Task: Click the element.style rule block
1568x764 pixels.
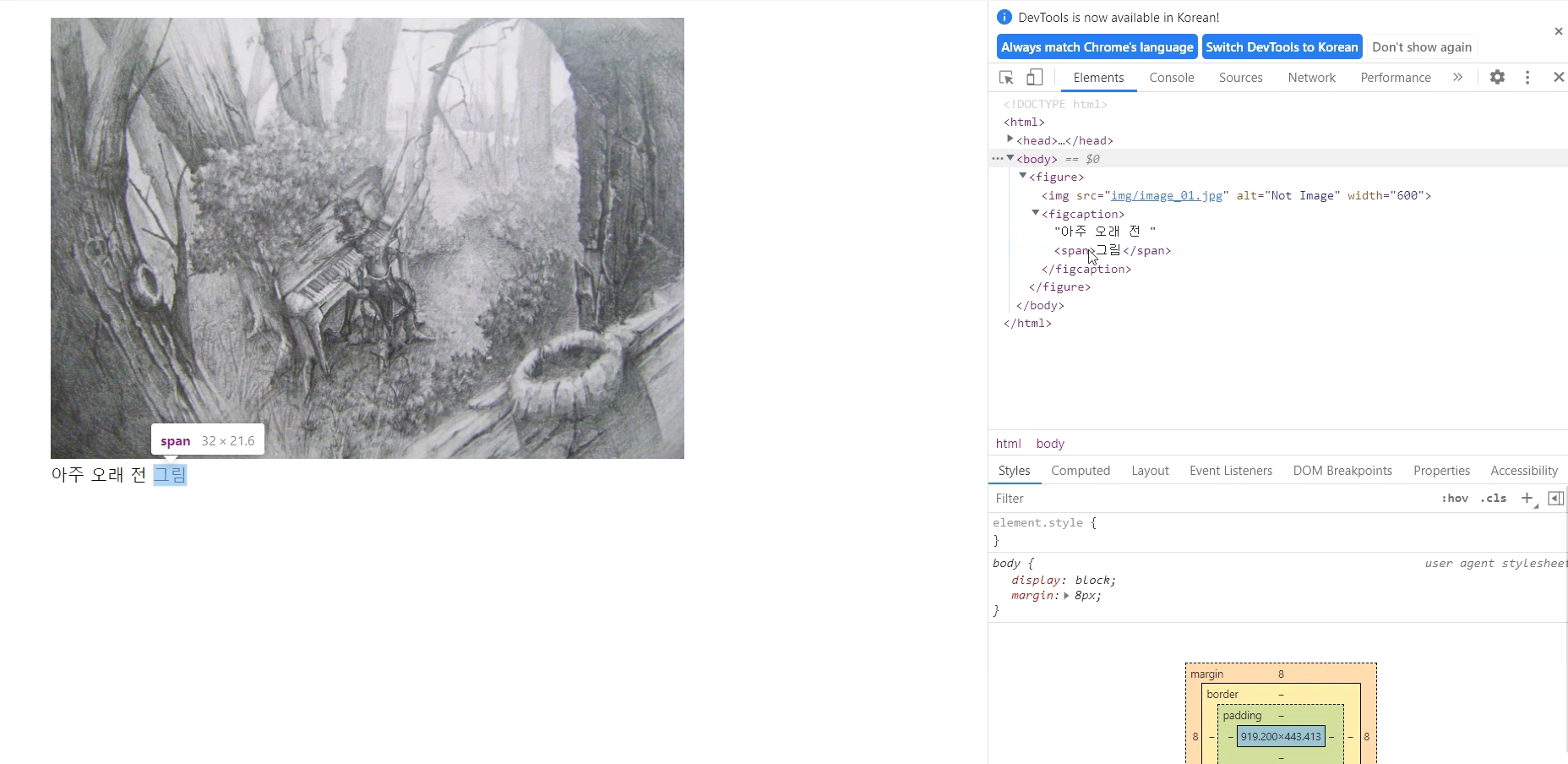Action: [x=1278, y=532]
